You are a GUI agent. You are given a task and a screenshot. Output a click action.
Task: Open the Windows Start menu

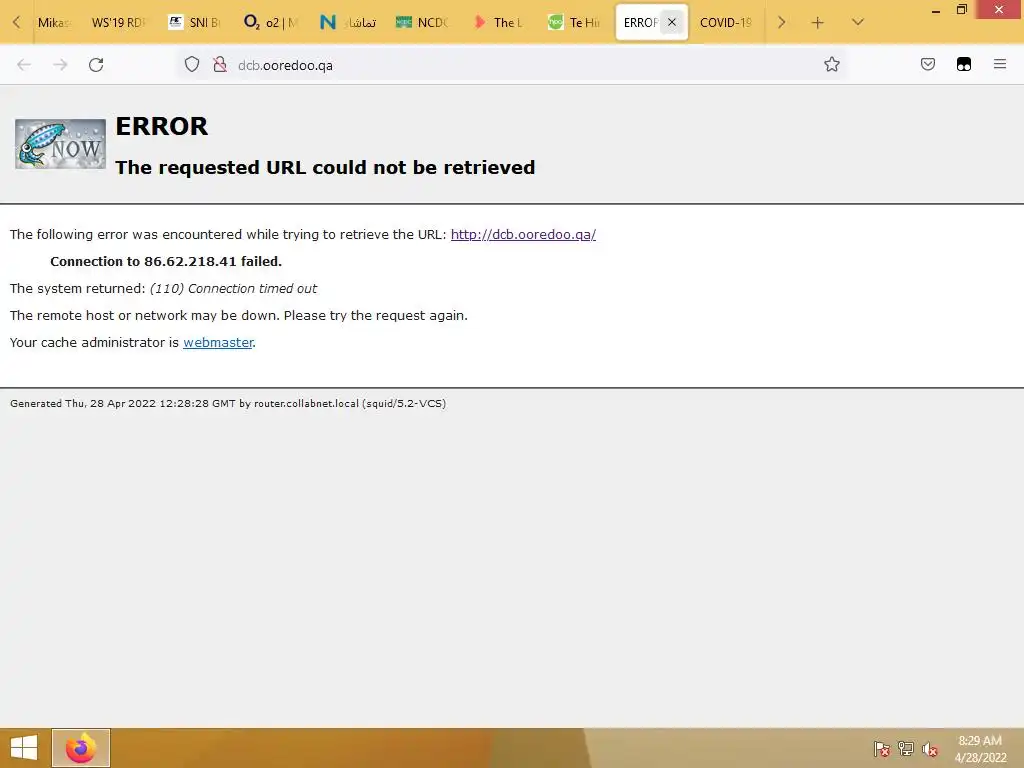point(24,748)
